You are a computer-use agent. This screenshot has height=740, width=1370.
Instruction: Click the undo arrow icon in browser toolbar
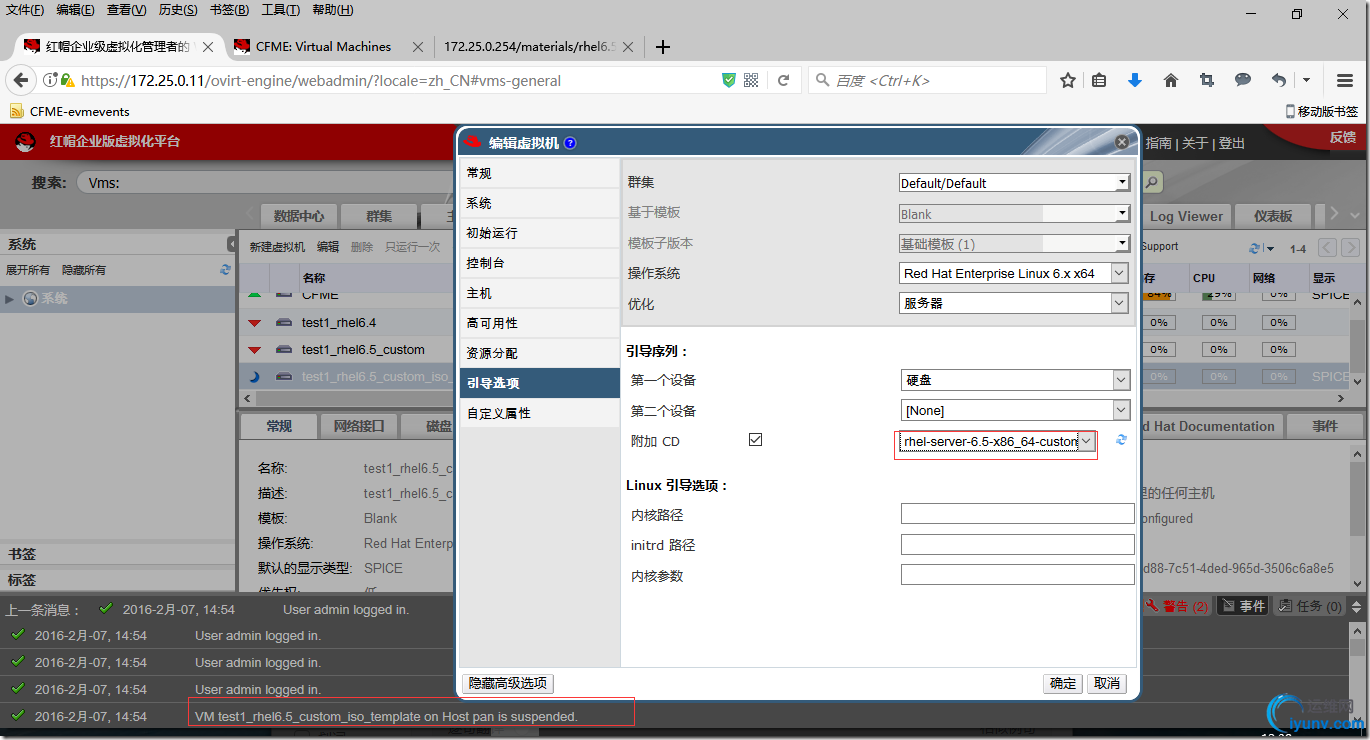click(x=1279, y=80)
